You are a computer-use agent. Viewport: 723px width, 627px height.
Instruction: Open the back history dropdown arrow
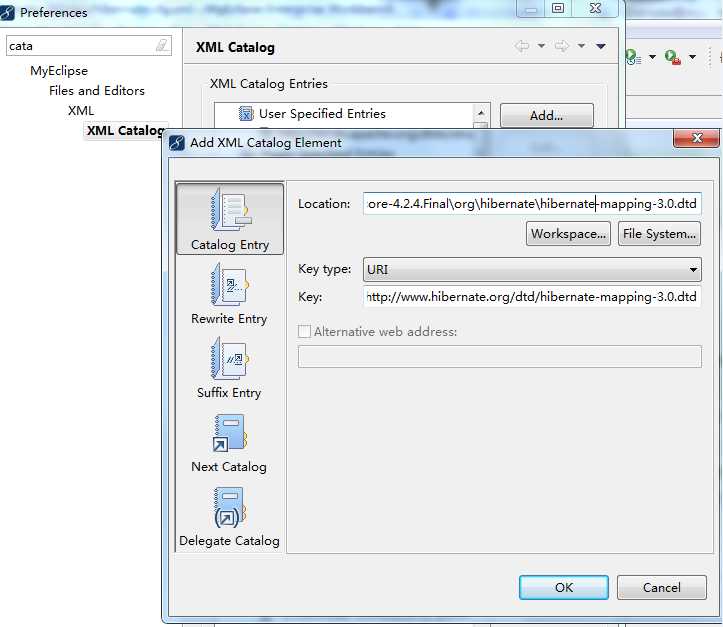pos(541,46)
